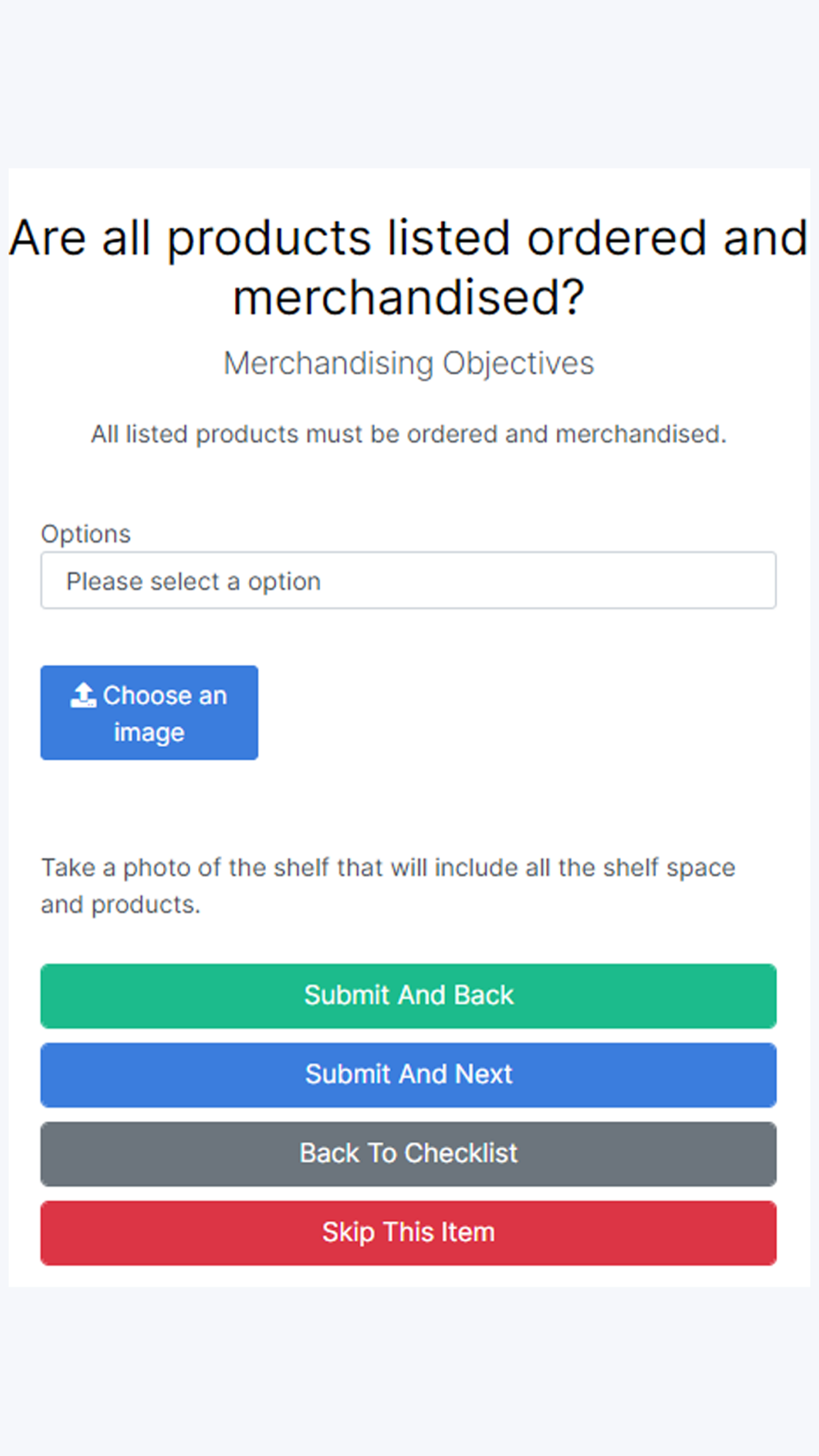The height and width of the screenshot is (1456, 819).
Task: Click the 'and products.' line of the instructions
Action: point(121,904)
